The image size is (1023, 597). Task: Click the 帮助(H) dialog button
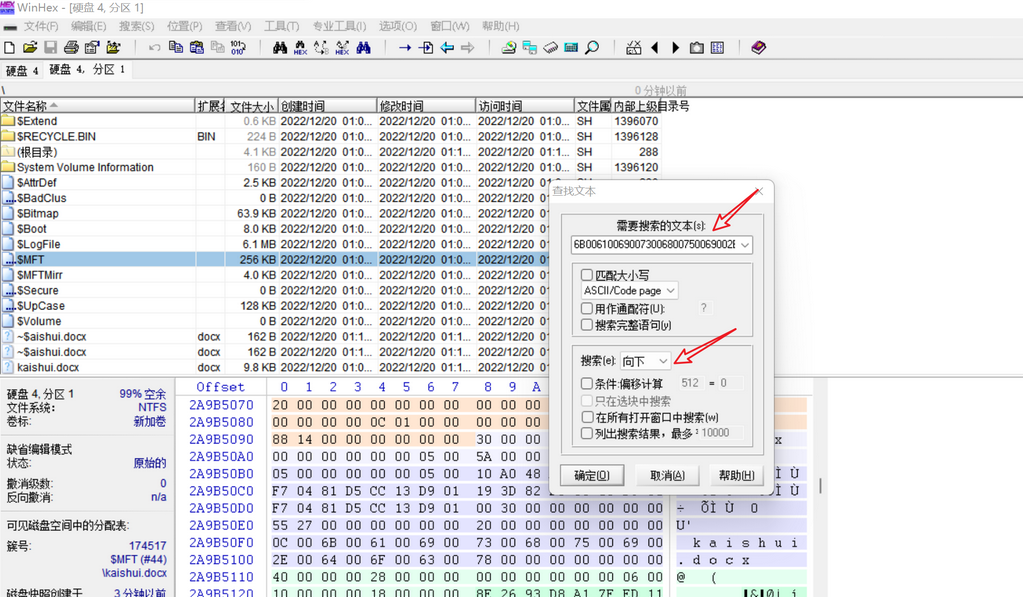[x=737, y=476]
